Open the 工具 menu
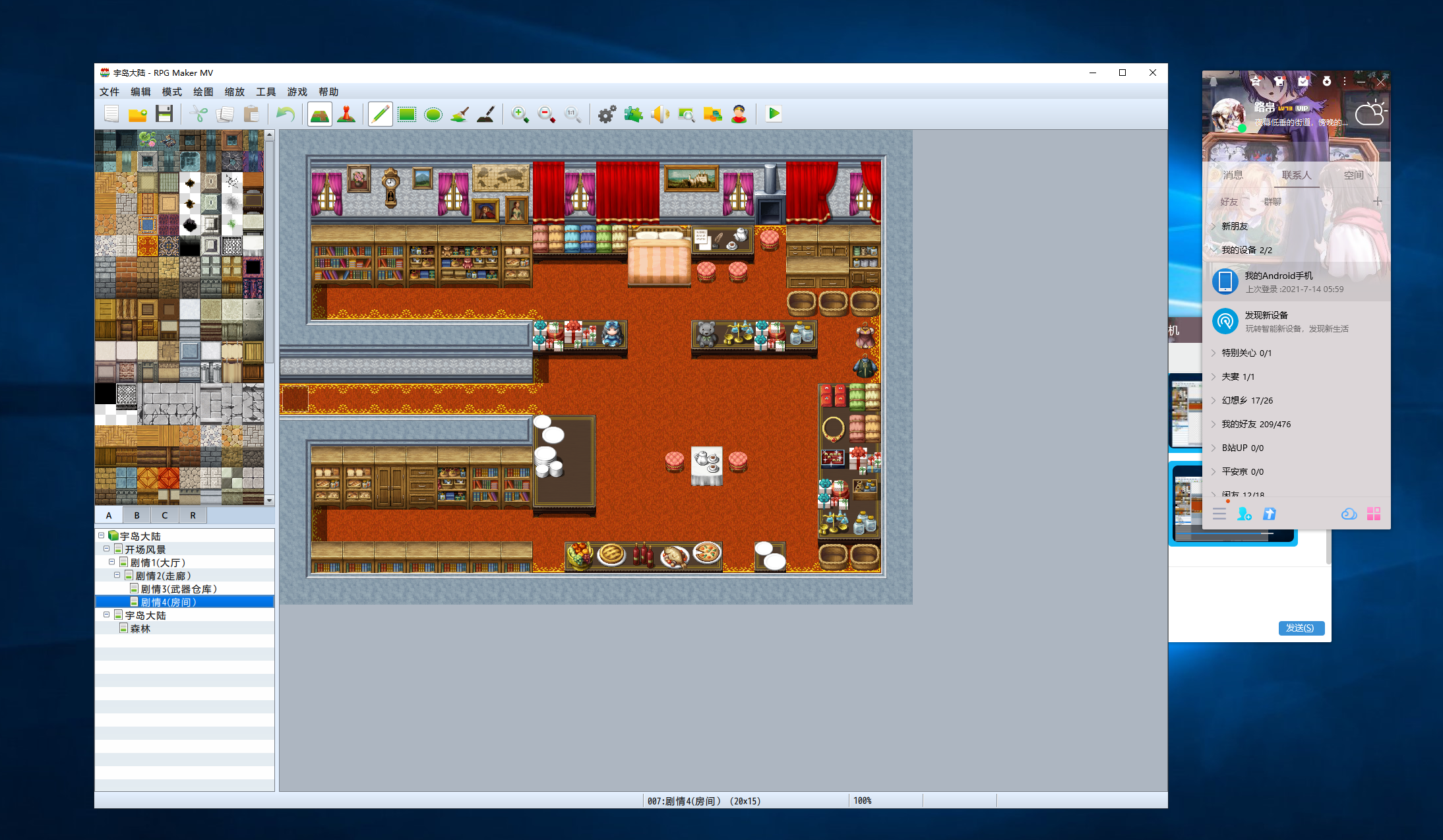1443x840 pixels. 266,92
